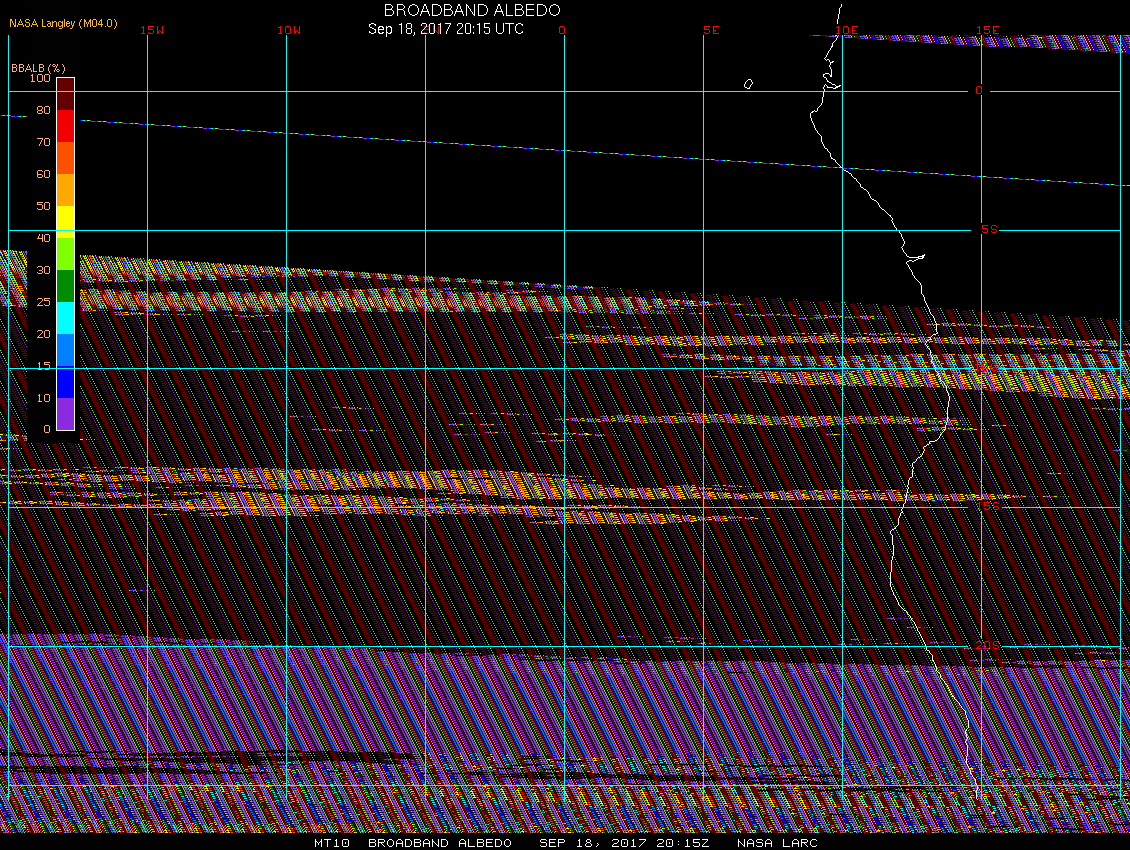
Task: Click the 50 value on the color scale
Action: [43, 205]
